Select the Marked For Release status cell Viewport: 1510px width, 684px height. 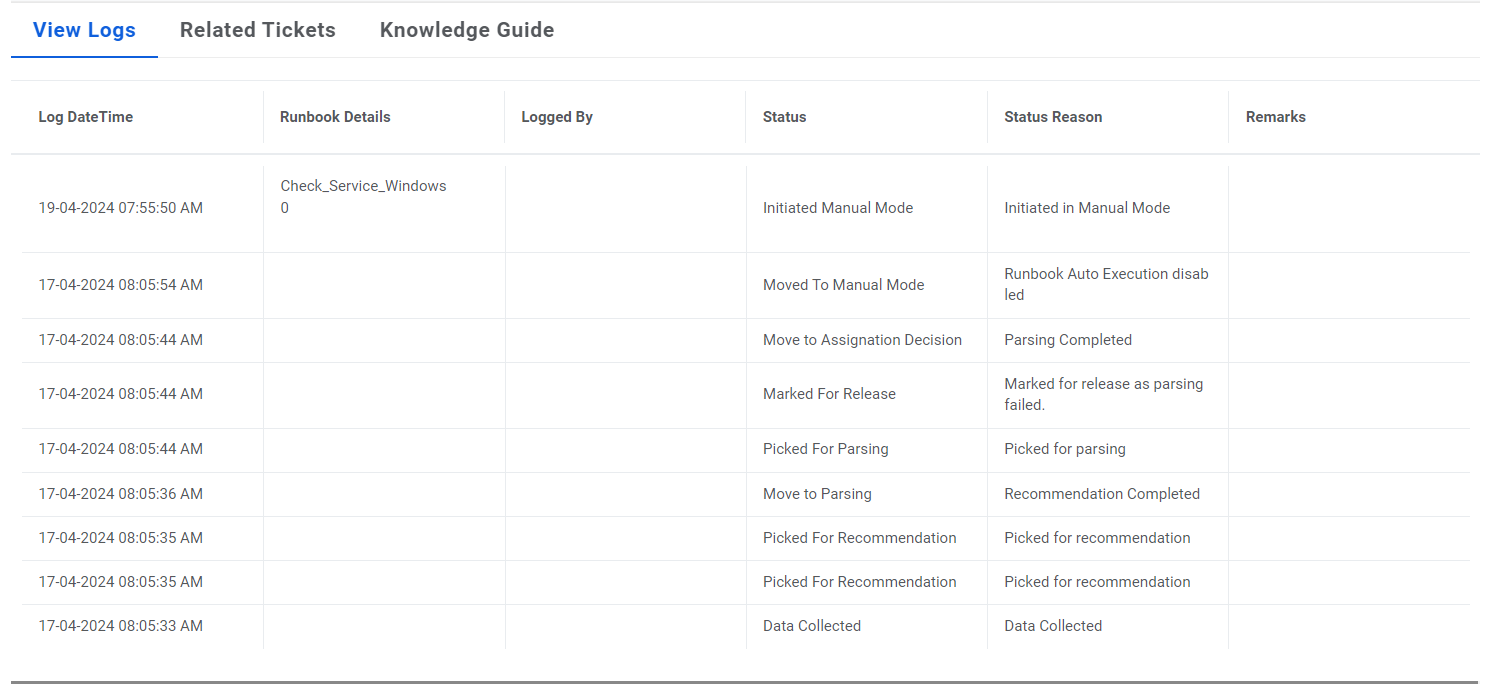[x=829, y=394]
